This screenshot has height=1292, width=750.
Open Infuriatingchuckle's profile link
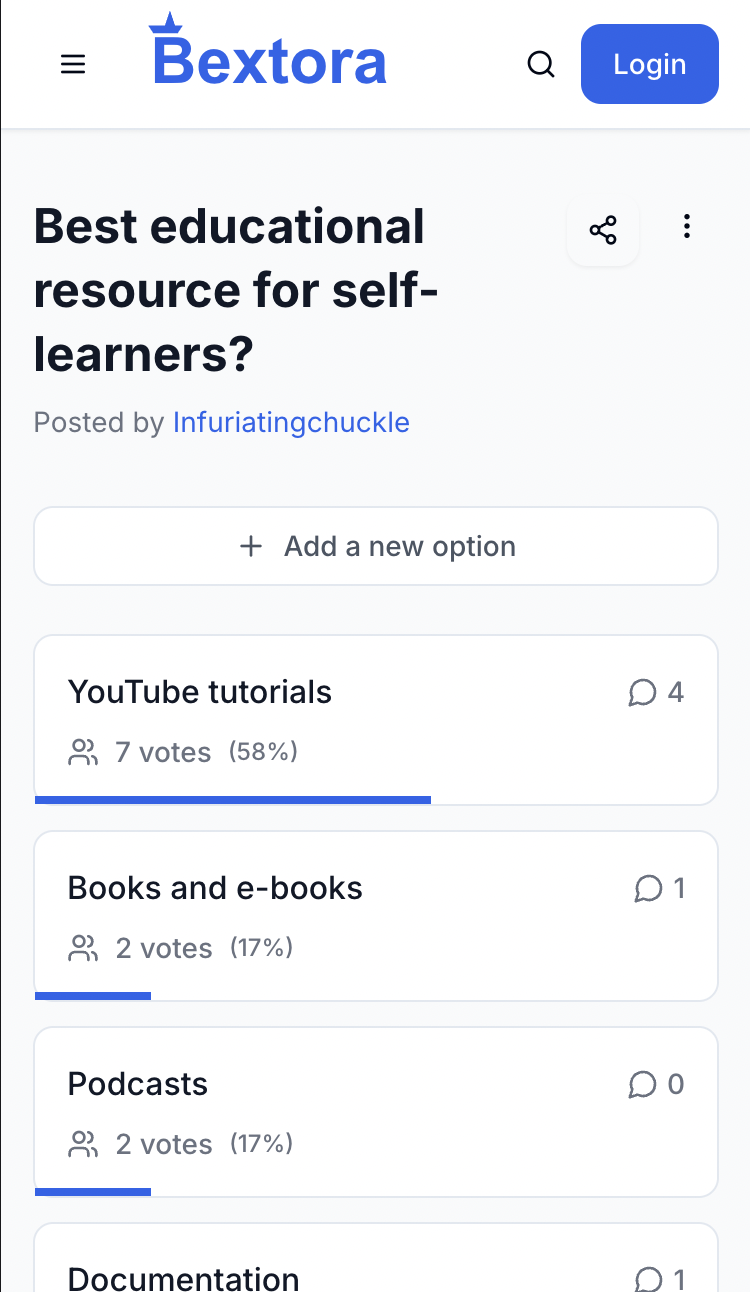pyautogui.click(x=291, y=422)
